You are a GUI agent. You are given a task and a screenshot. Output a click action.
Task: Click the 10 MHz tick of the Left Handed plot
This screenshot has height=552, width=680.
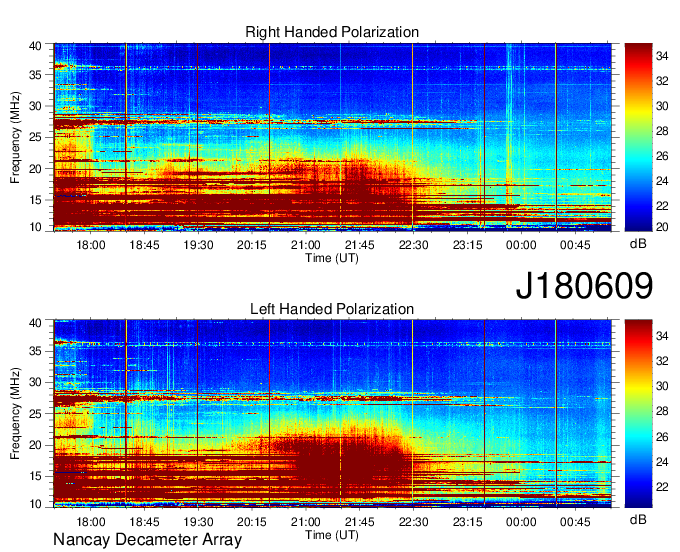[x=35, y=504]
